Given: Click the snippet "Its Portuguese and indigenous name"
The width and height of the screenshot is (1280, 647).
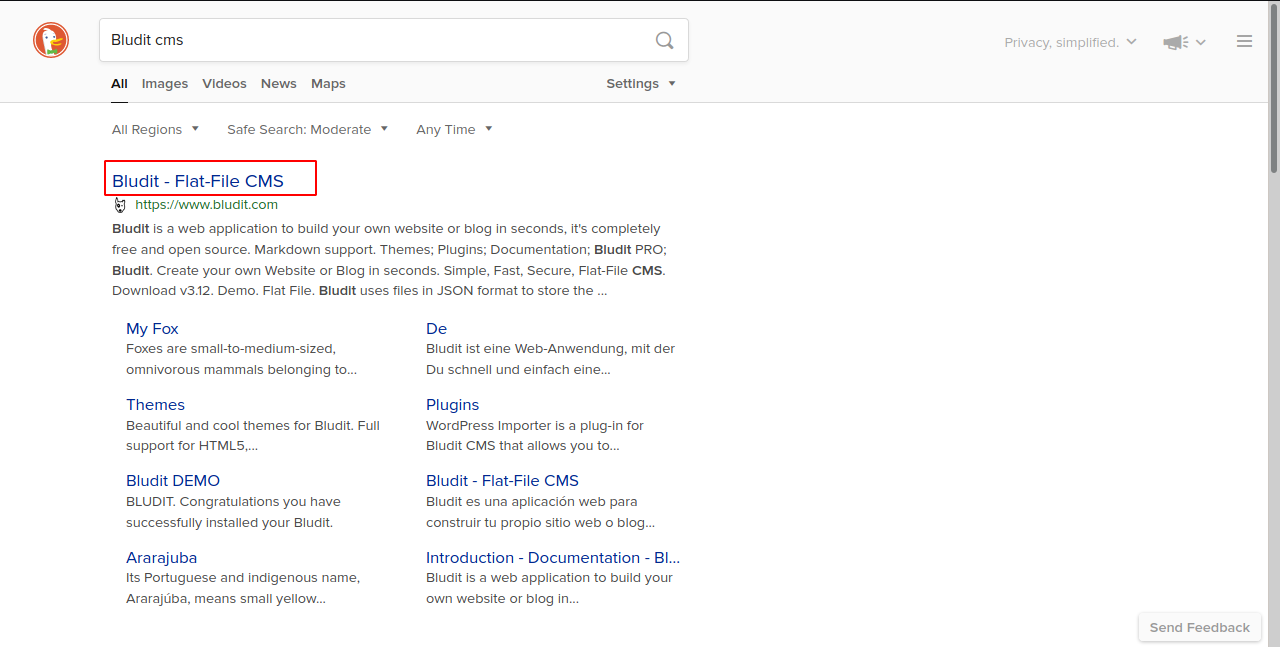Looking at the screenshot, I should (x=243, y=588).
